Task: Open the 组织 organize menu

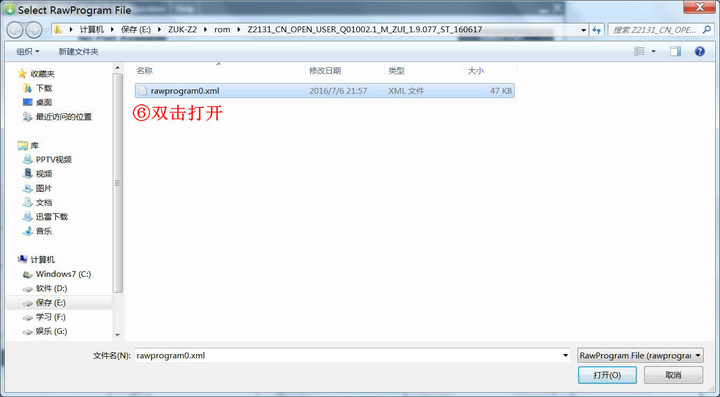Action: click(x=28, y=52)
